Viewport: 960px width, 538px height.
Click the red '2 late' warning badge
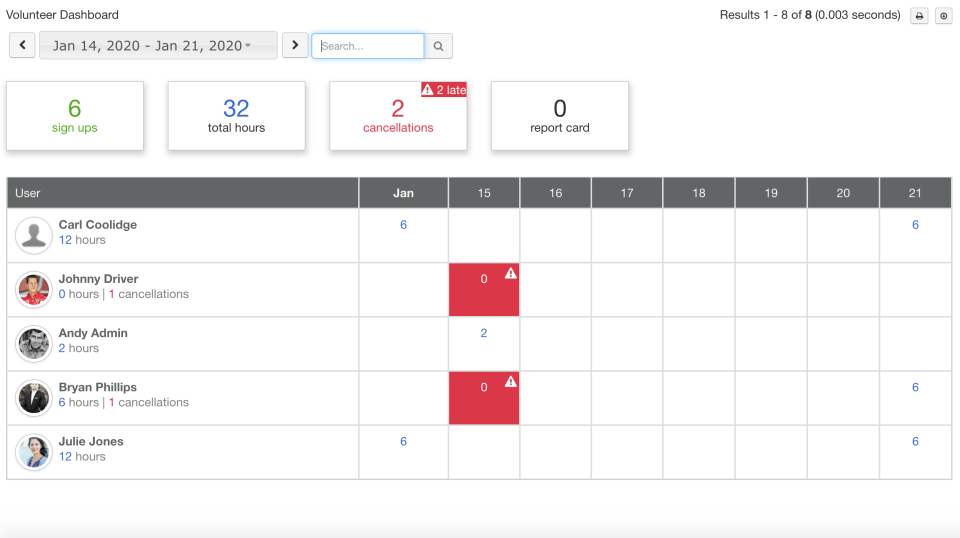444,90
